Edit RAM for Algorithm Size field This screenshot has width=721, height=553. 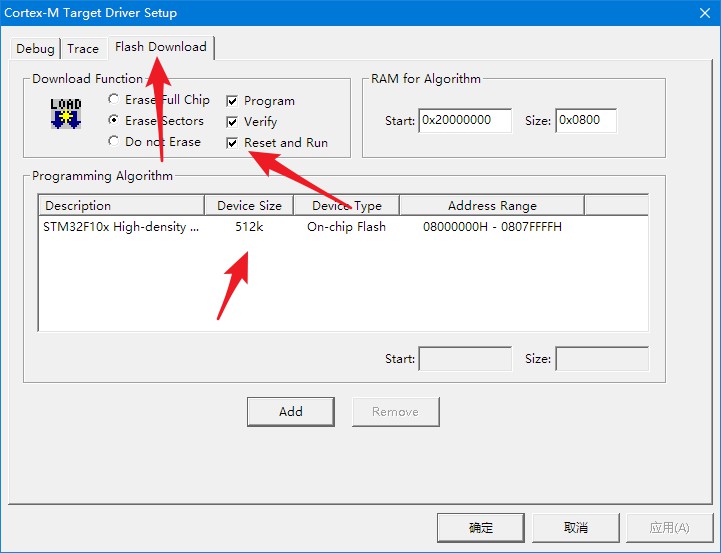586,120
